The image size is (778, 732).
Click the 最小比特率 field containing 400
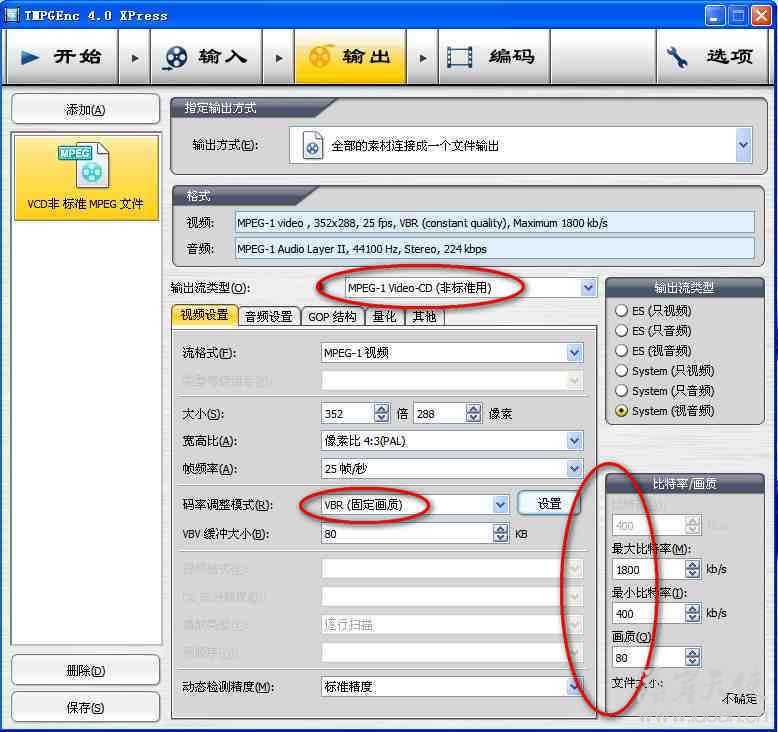coord(648,613)
